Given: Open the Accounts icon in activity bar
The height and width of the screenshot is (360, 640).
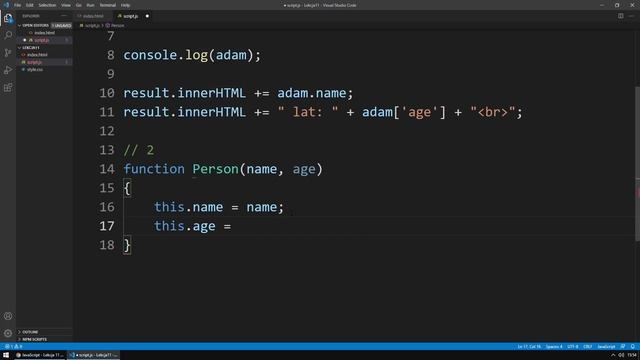Looking at the screenshot, I should (8, 316).
